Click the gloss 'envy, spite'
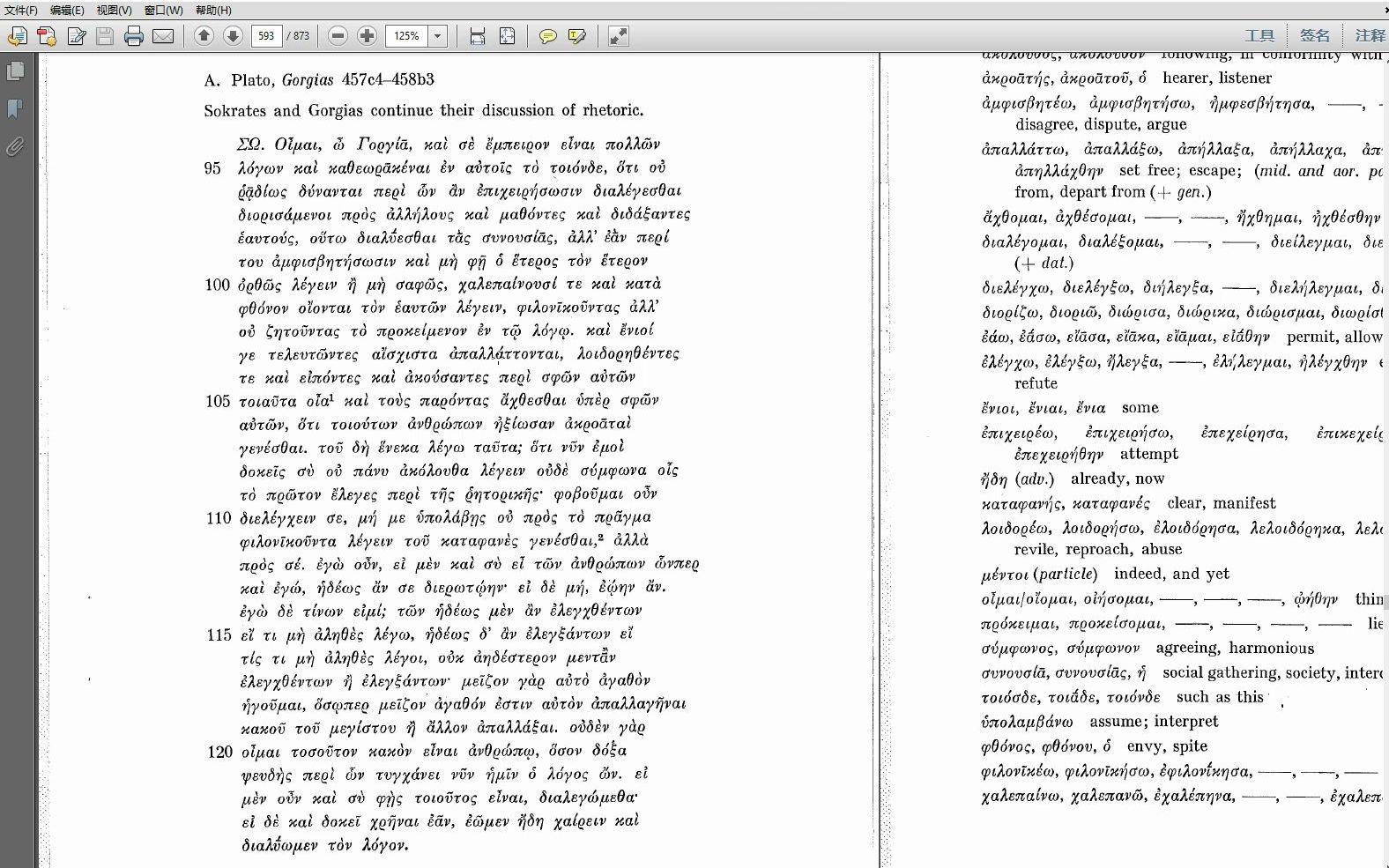The height and width of the screenshot is (868, 1389). (1167, 746)
